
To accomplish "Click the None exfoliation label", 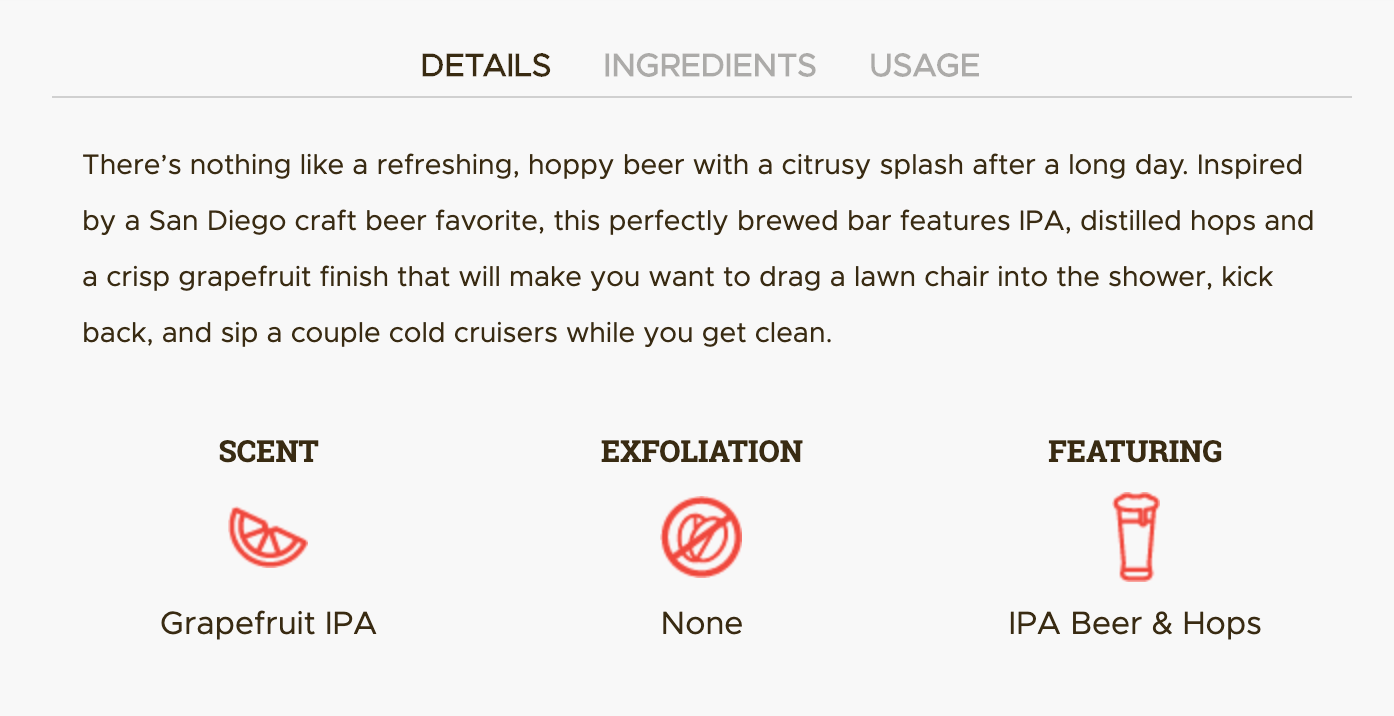I will [x=701, y=624].
